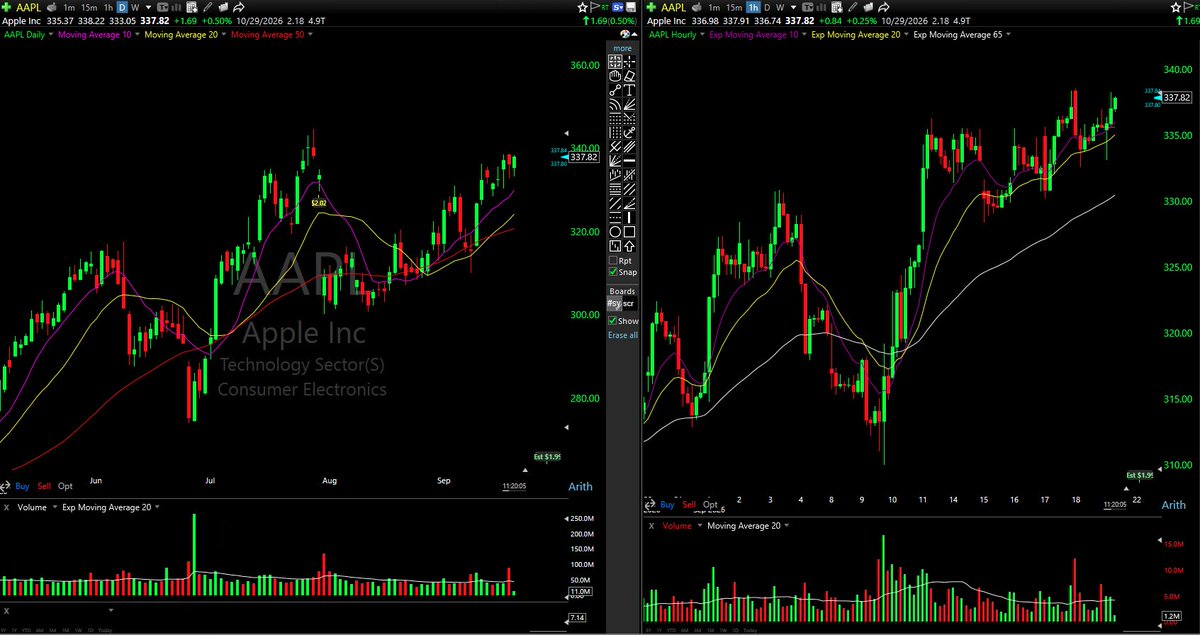
Task: Open pencil drawing tools icon on left chart
Action: point(207,7)
